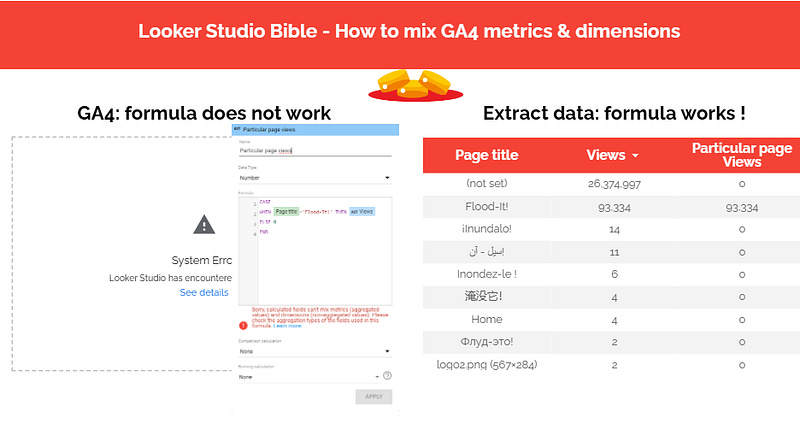Click the red error icon beside formula message

(x=243, y=326)
